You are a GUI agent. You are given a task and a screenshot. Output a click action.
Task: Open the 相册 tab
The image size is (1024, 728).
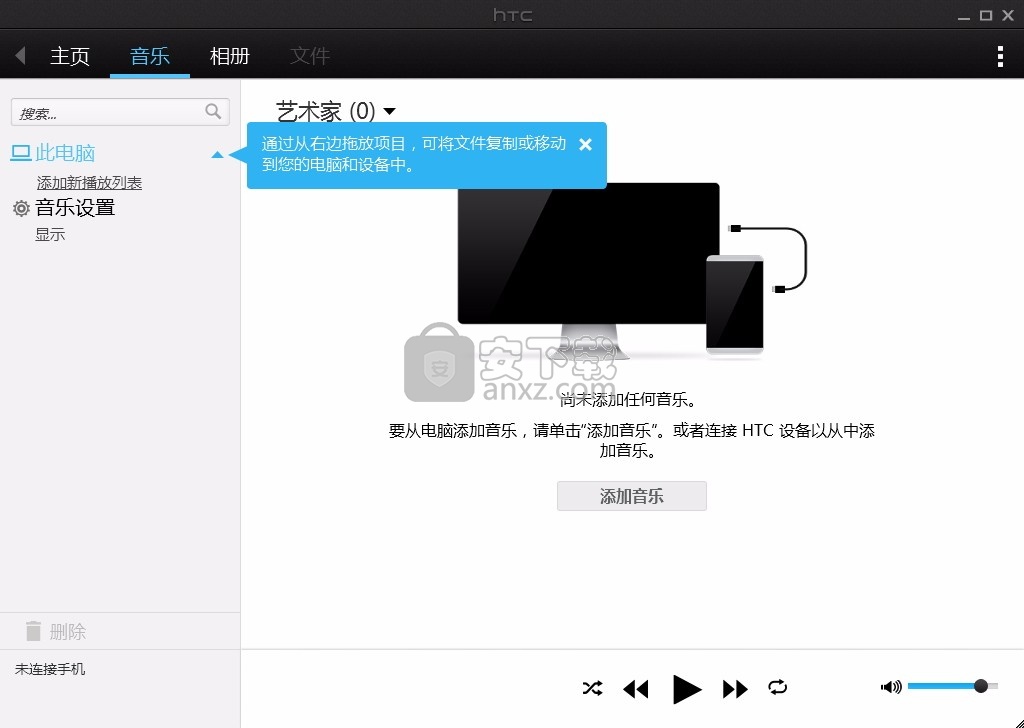229,56
